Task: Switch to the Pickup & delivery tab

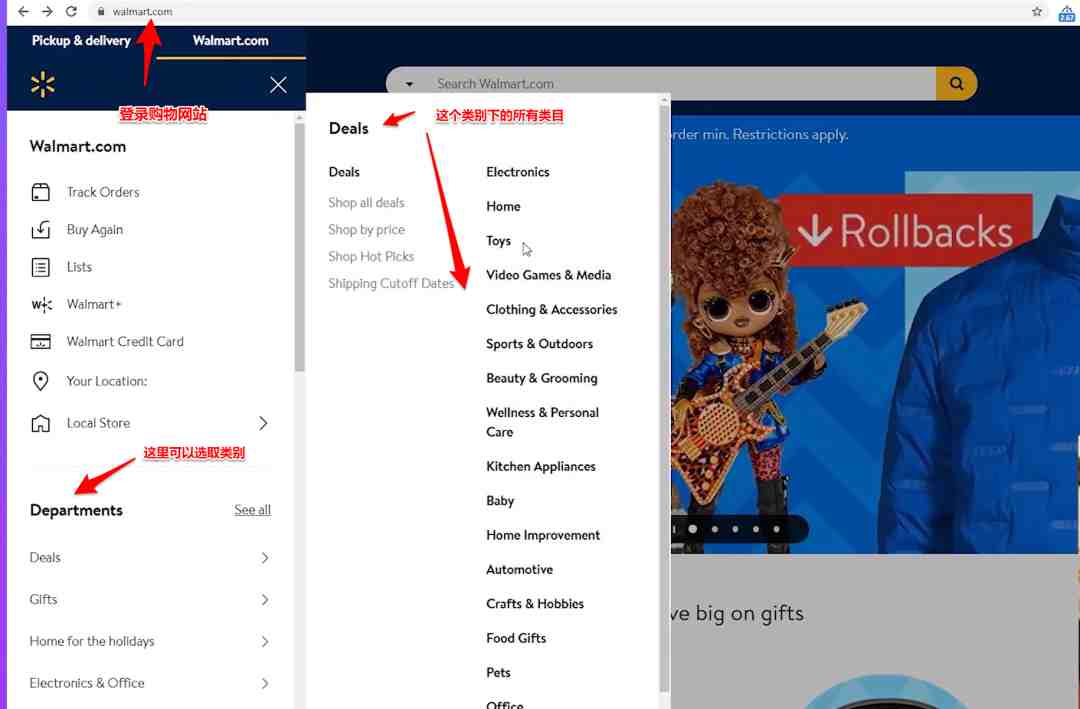Action: (x=81, y=41)
